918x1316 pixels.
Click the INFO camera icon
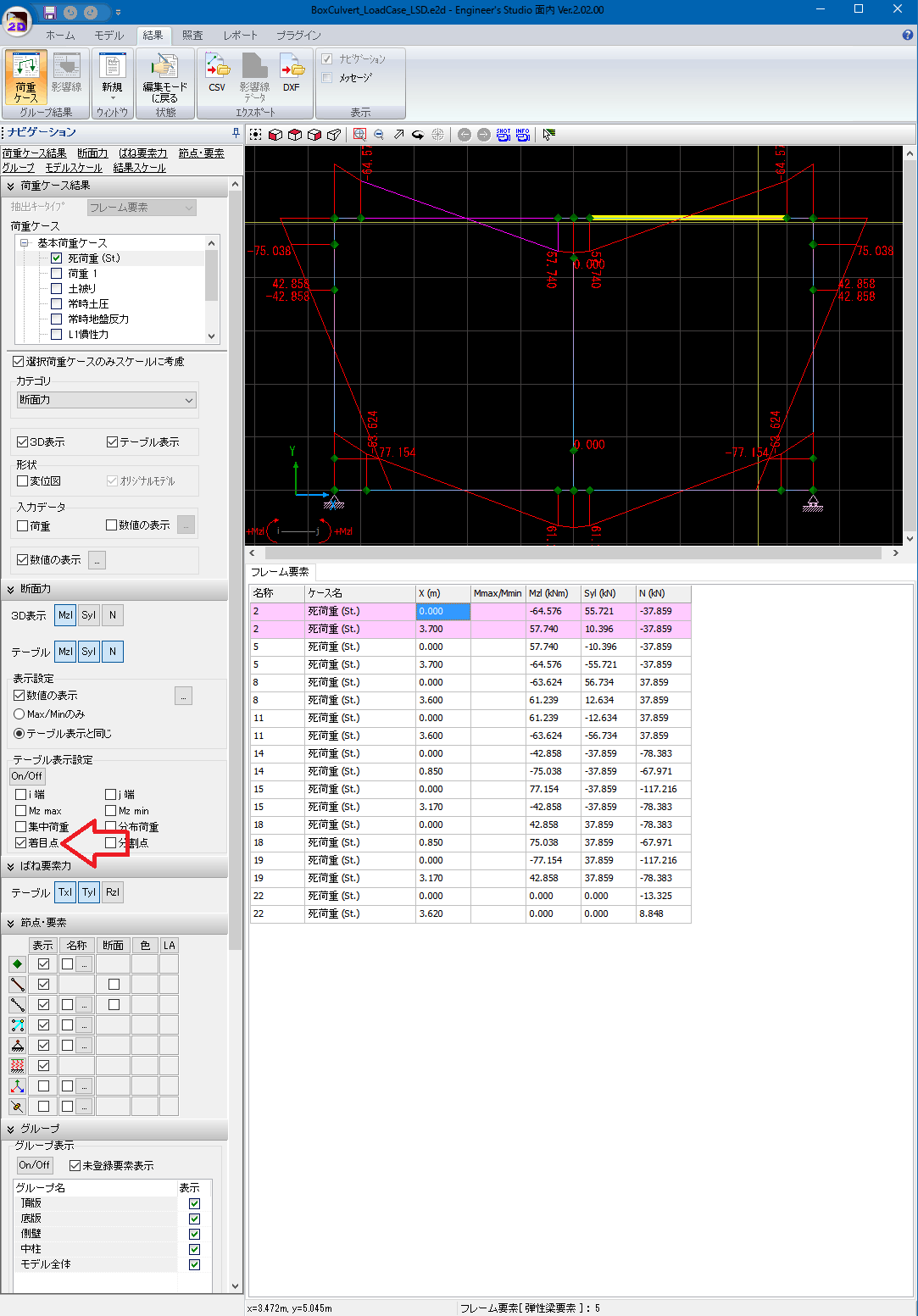[x=523, y=135]
